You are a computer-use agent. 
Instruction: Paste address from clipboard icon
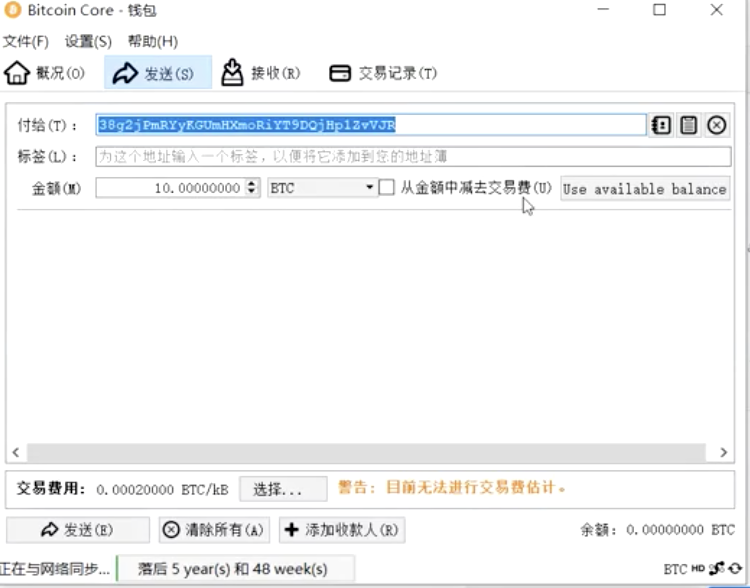point(688,125)
